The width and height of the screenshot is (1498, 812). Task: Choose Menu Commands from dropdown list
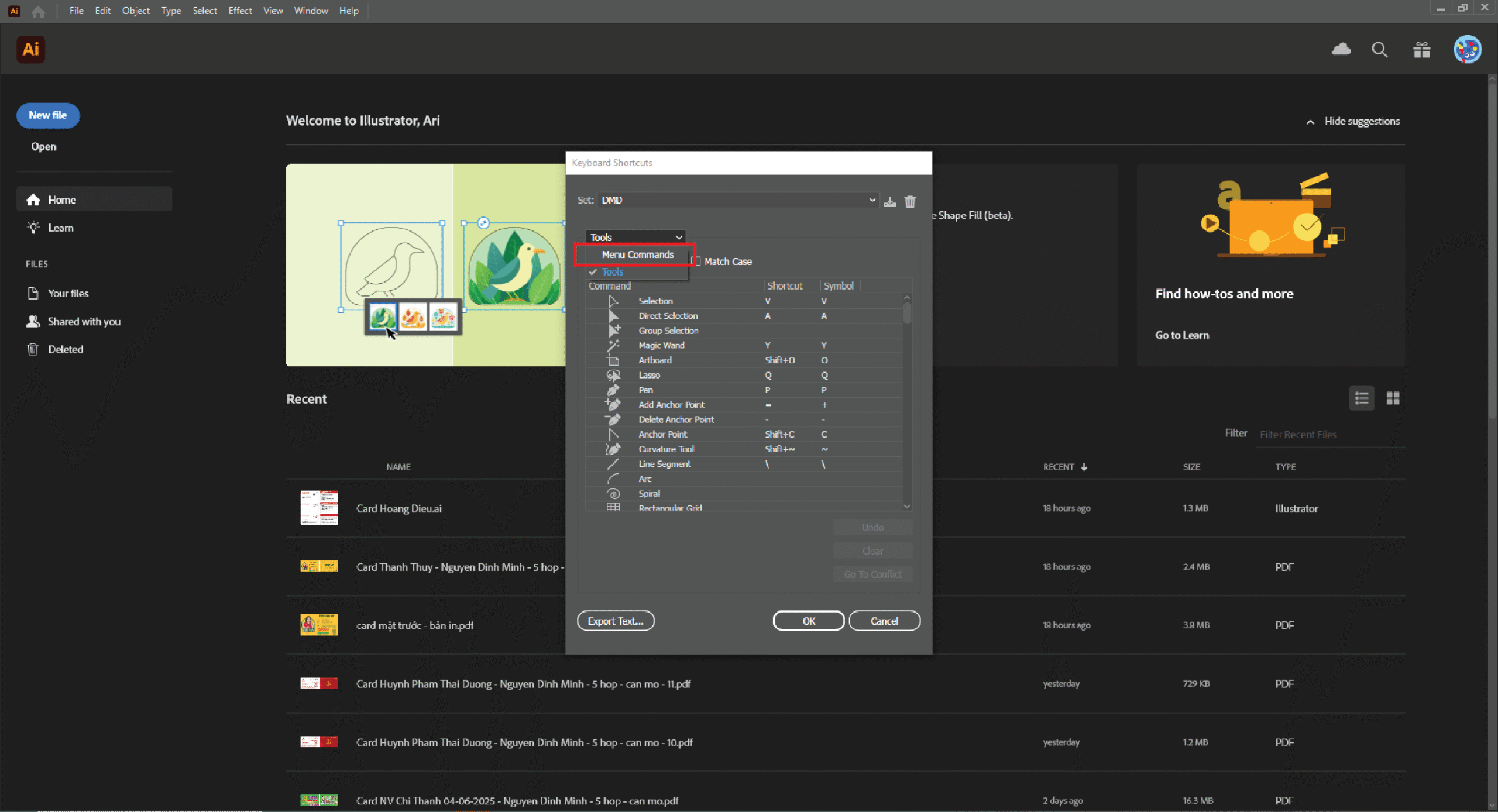tap(637, 254)
